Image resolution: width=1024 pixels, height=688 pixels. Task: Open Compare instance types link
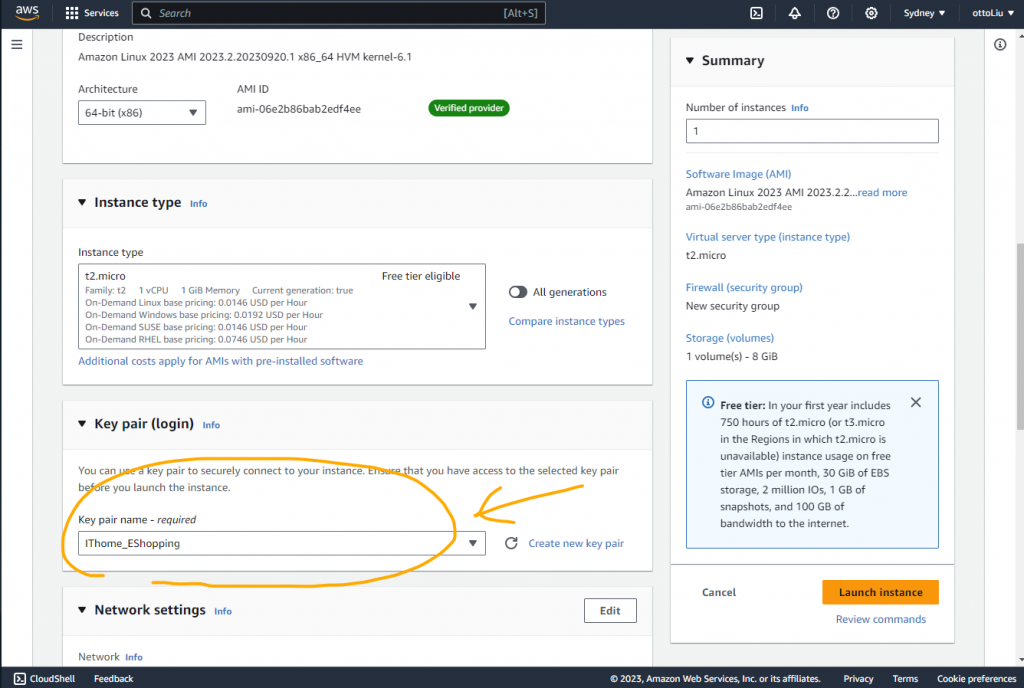click(566, 321)
